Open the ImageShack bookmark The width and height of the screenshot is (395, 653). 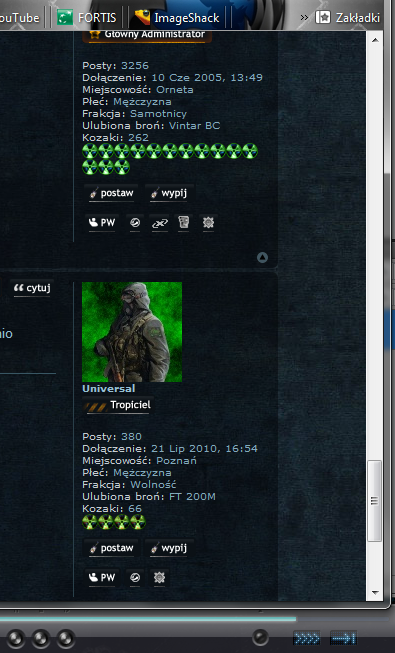point(178,18)
